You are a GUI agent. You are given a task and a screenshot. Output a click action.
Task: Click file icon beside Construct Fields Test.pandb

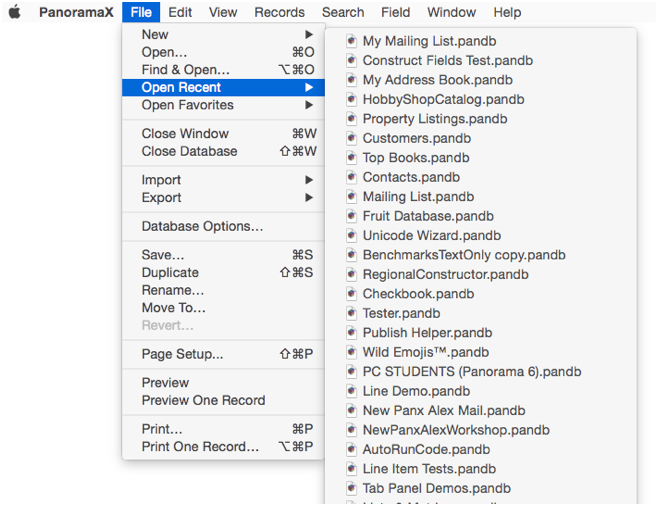point(351,60)
